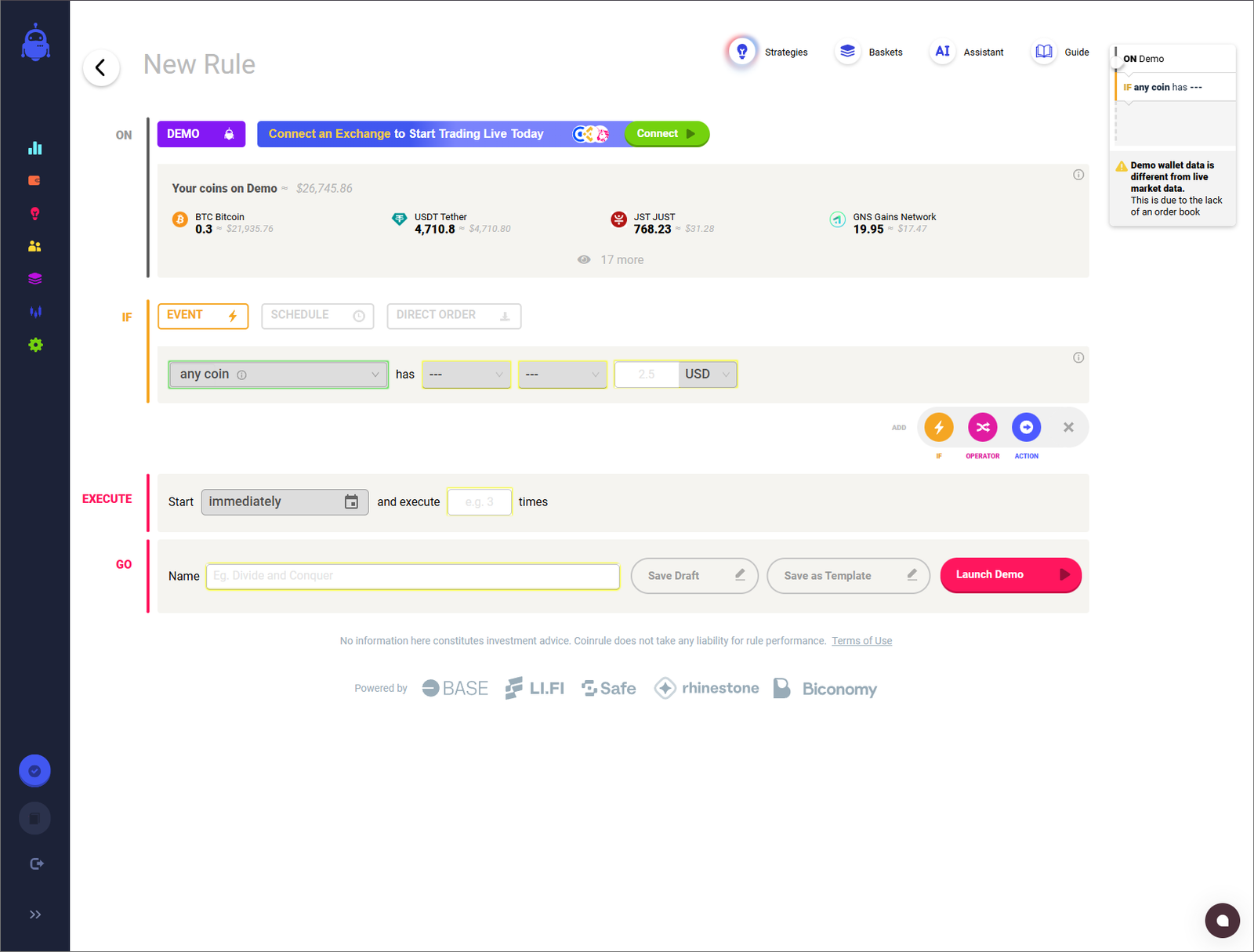Image resolution: width=1254 pixels, height=952 pixels.
Task: Open the Terms of Use link
Action: point(861,640)
